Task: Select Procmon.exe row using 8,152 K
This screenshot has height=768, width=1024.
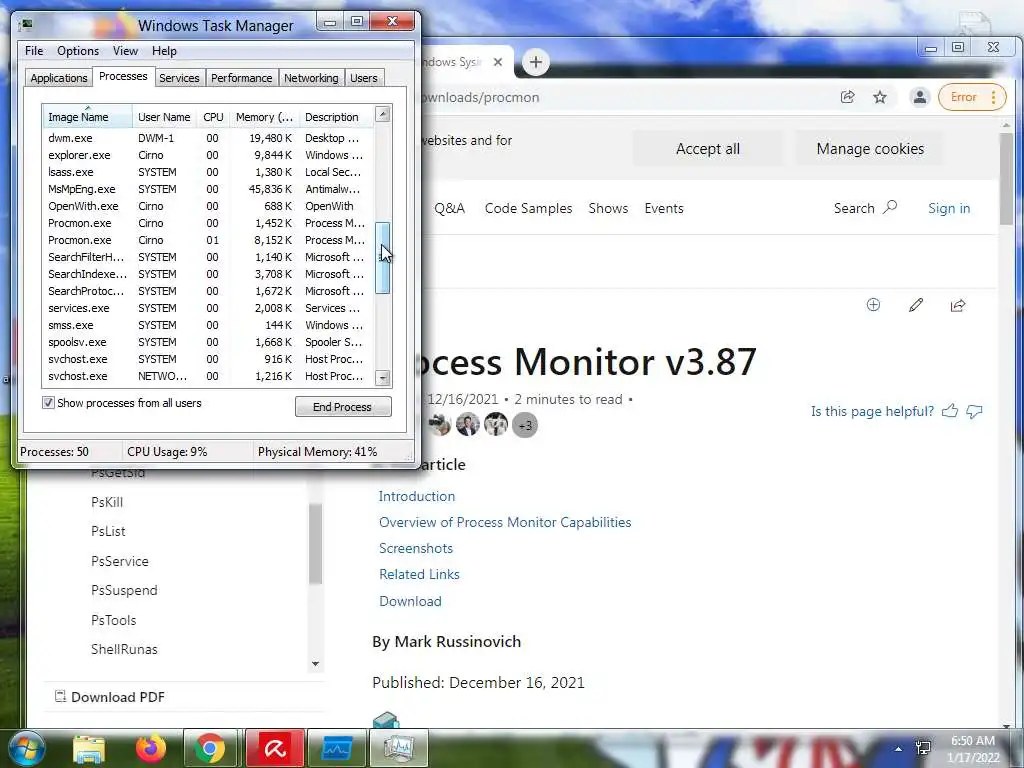Action: click(x=208, y=240)
